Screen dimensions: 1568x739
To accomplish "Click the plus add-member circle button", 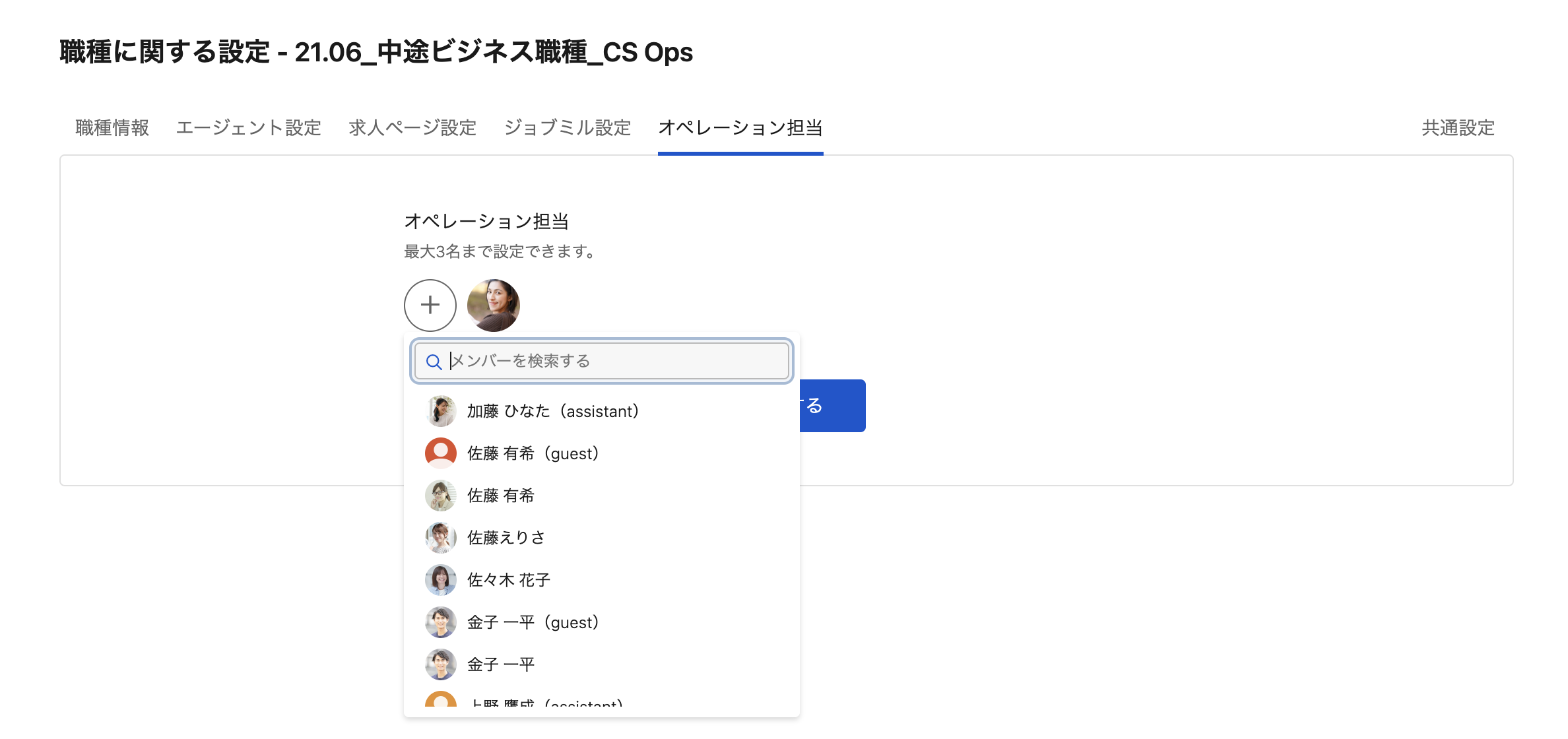I will pyautogui.click(x=430, y=305).
